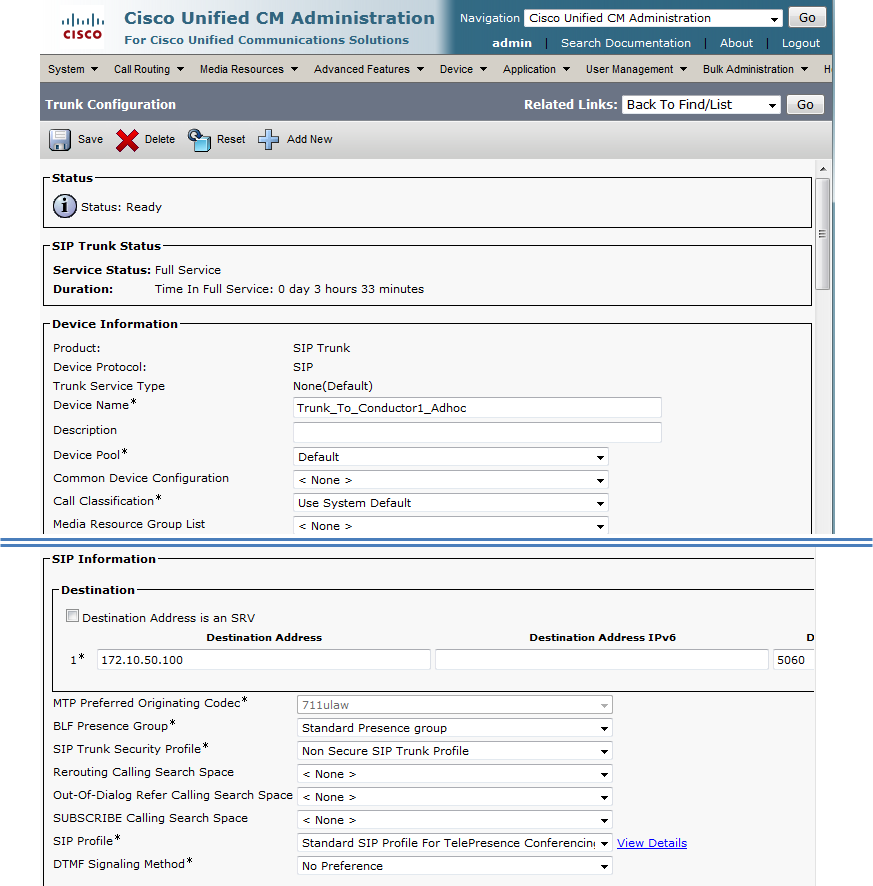Screen dimensions: 873x886
Task: Click the disabled MTP Preferred Originating Codec dropdown
Action: point(454,705)
